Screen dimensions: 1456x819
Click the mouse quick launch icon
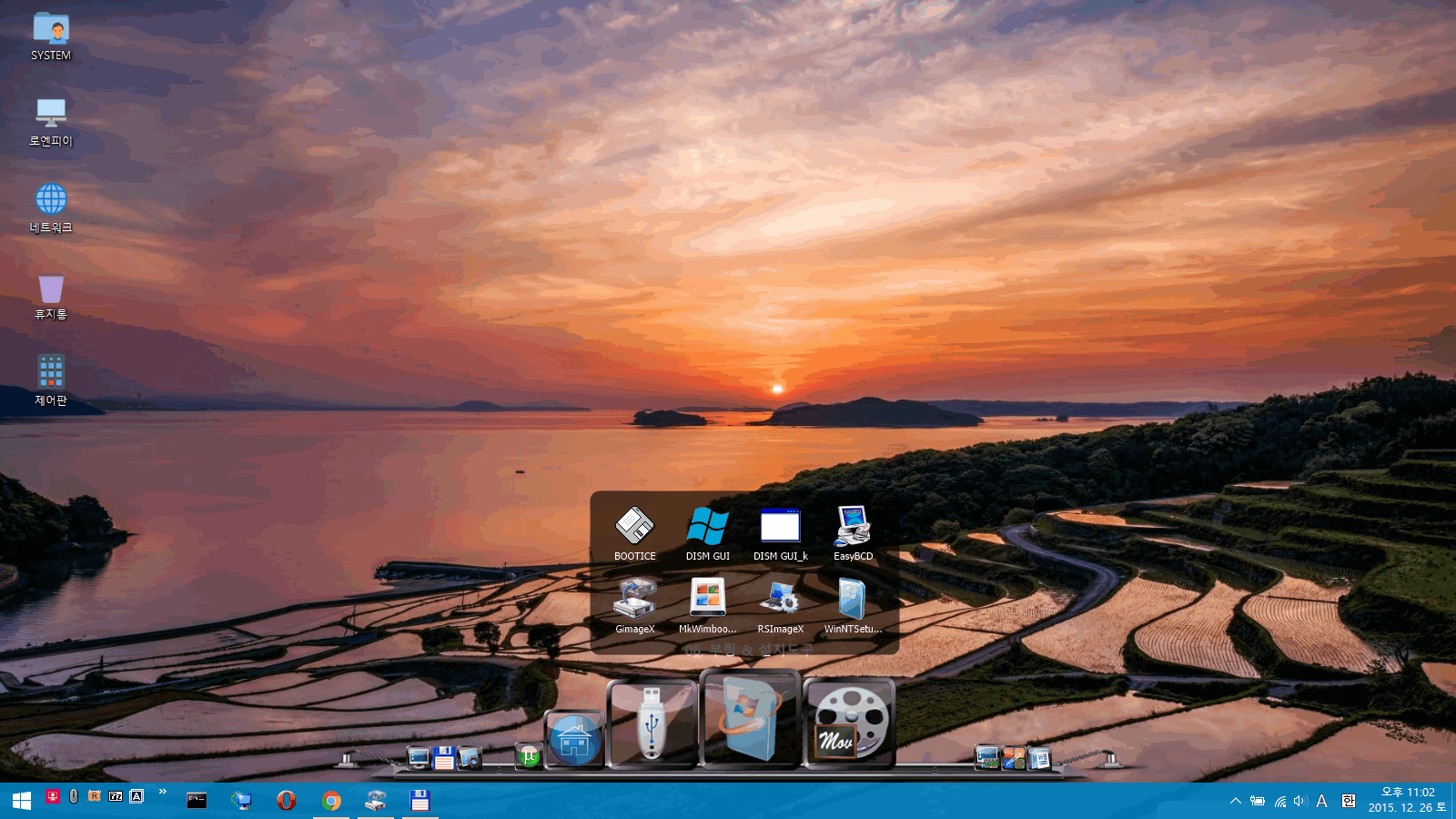click(x=74, y=796)
